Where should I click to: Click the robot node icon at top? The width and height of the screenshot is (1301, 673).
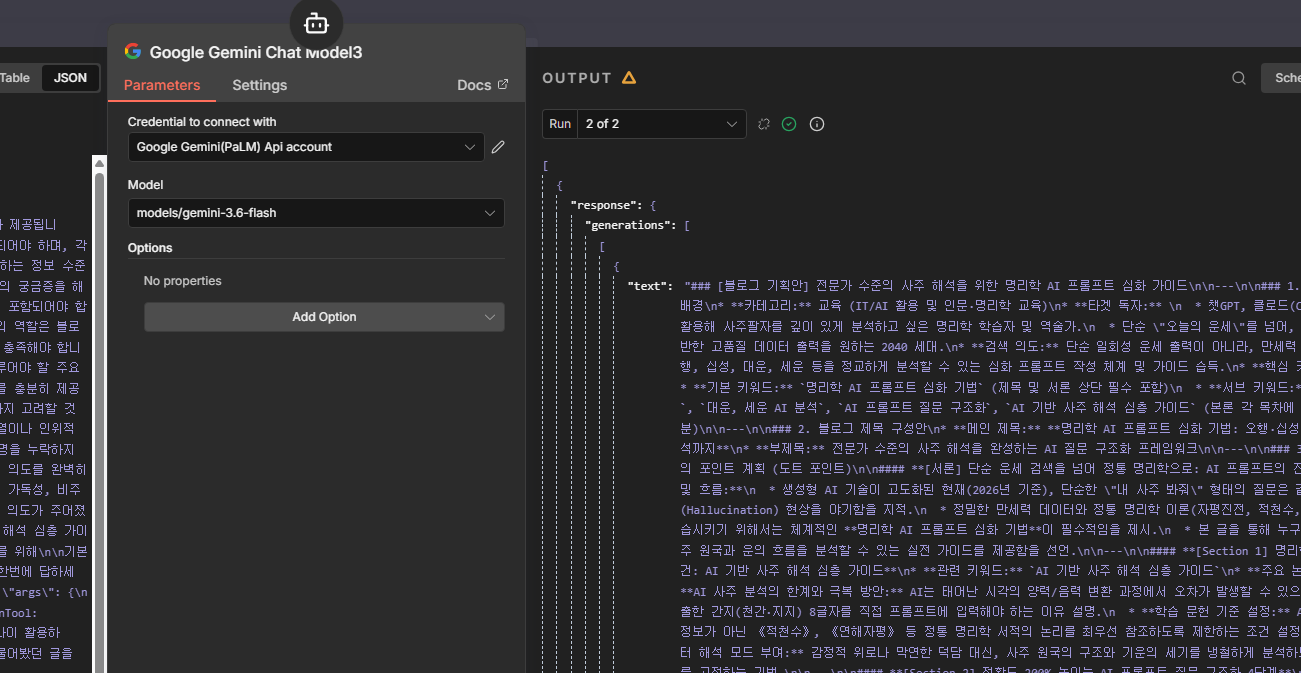pyautogui.click(x=316, y=22)
